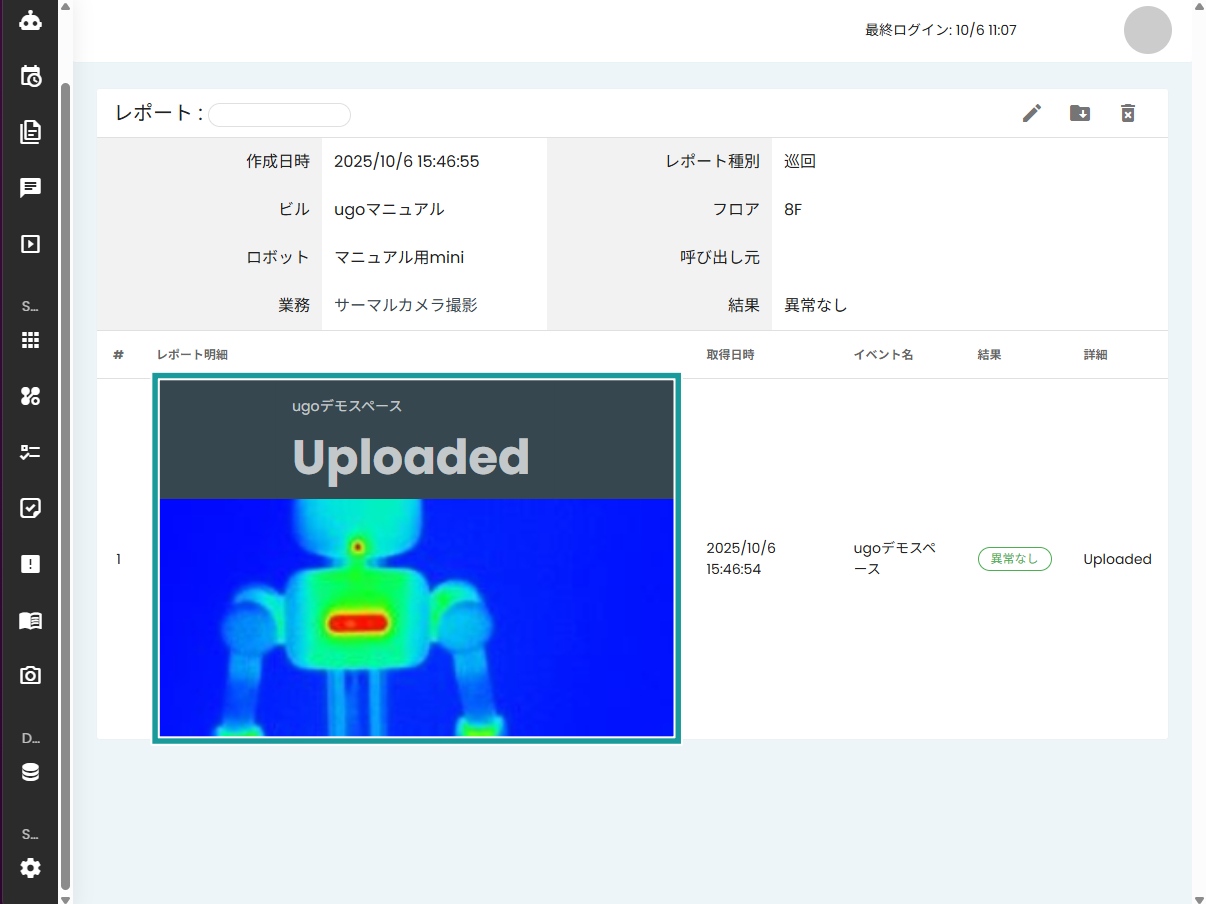1206x904 pixels.
Task: Click the trash delete icon for this report
Action: point(1127,113)
